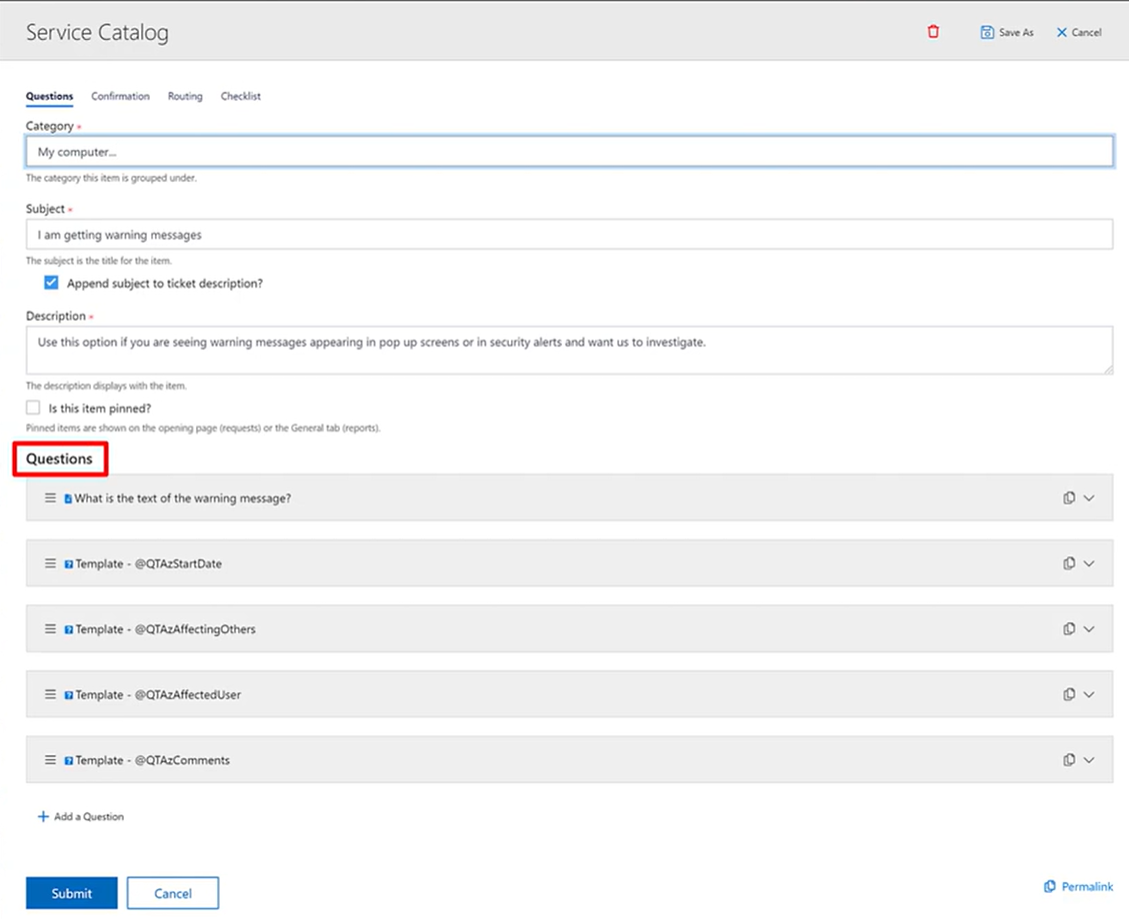Expand the @QTAzAffectingOthers template row
The height and width of the screenshot is (919, 1129).
coord(1089,629)
